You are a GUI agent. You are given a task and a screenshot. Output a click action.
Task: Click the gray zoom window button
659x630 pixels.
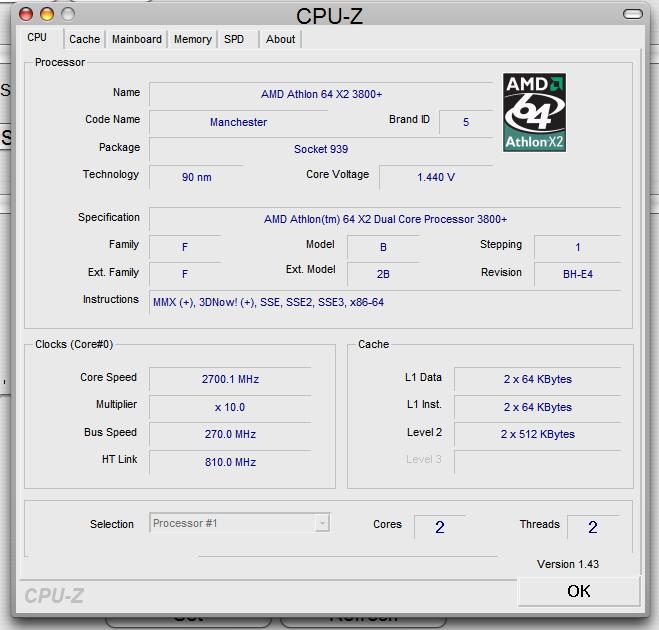(x=68, y=14)
